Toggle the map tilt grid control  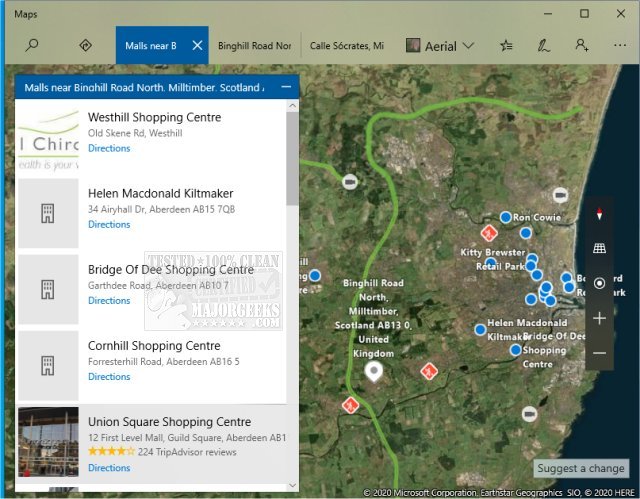click(x=599, y=248)
